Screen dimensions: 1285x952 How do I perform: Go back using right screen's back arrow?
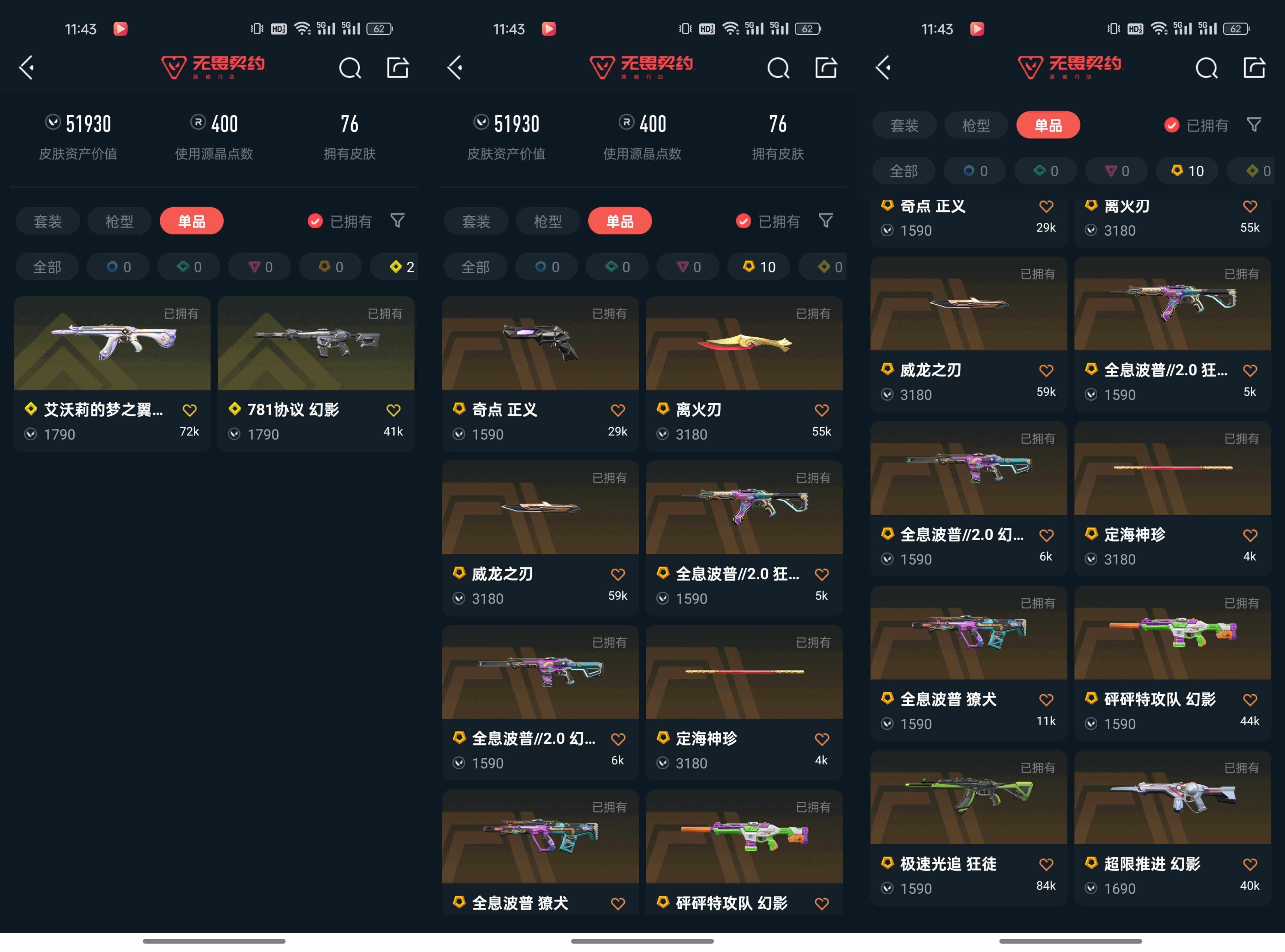pyautogui.click(x=883, y=68)
